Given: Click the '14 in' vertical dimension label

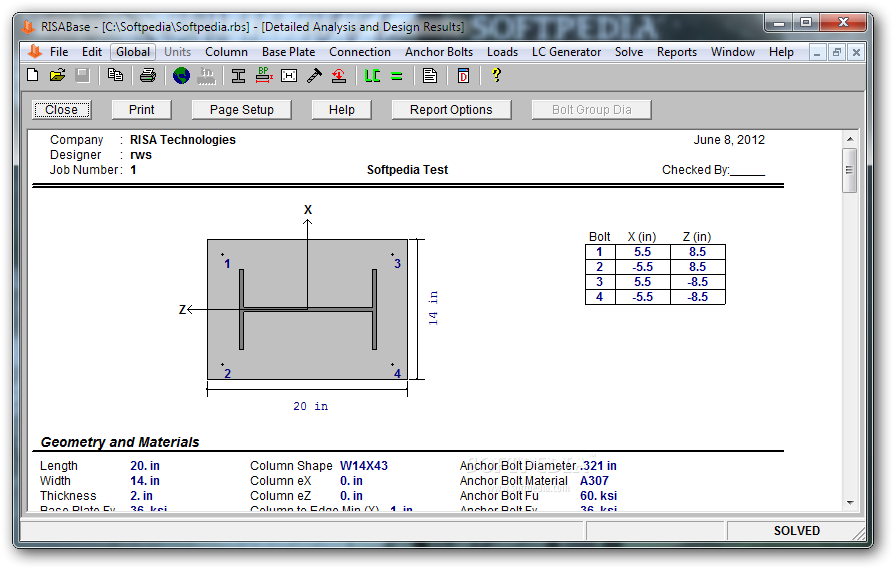Looking at the screenshot, I should tap(433, 308).
